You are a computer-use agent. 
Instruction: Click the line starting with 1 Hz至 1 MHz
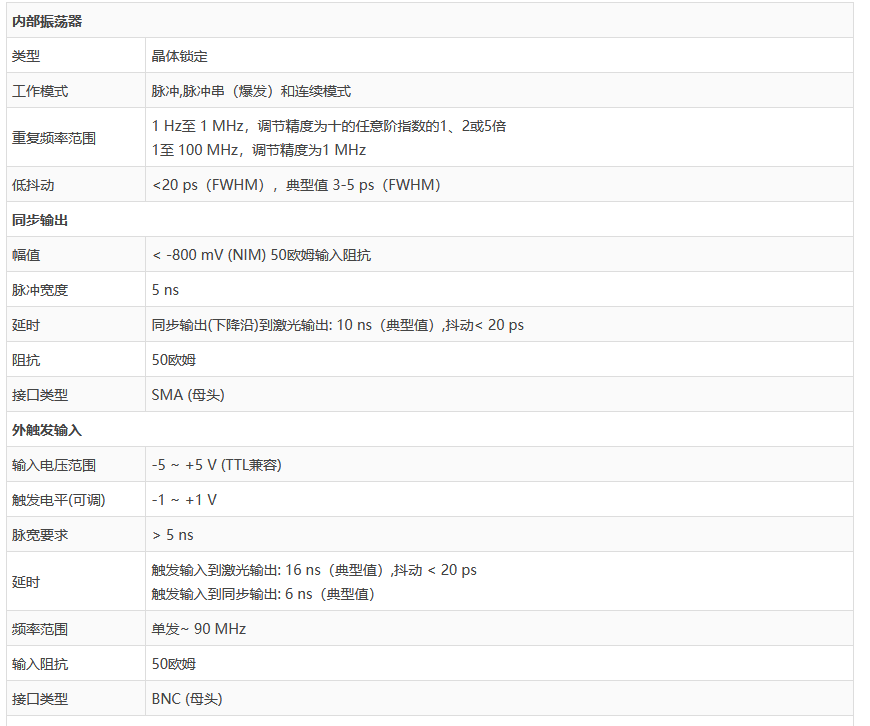pos(329,126)
